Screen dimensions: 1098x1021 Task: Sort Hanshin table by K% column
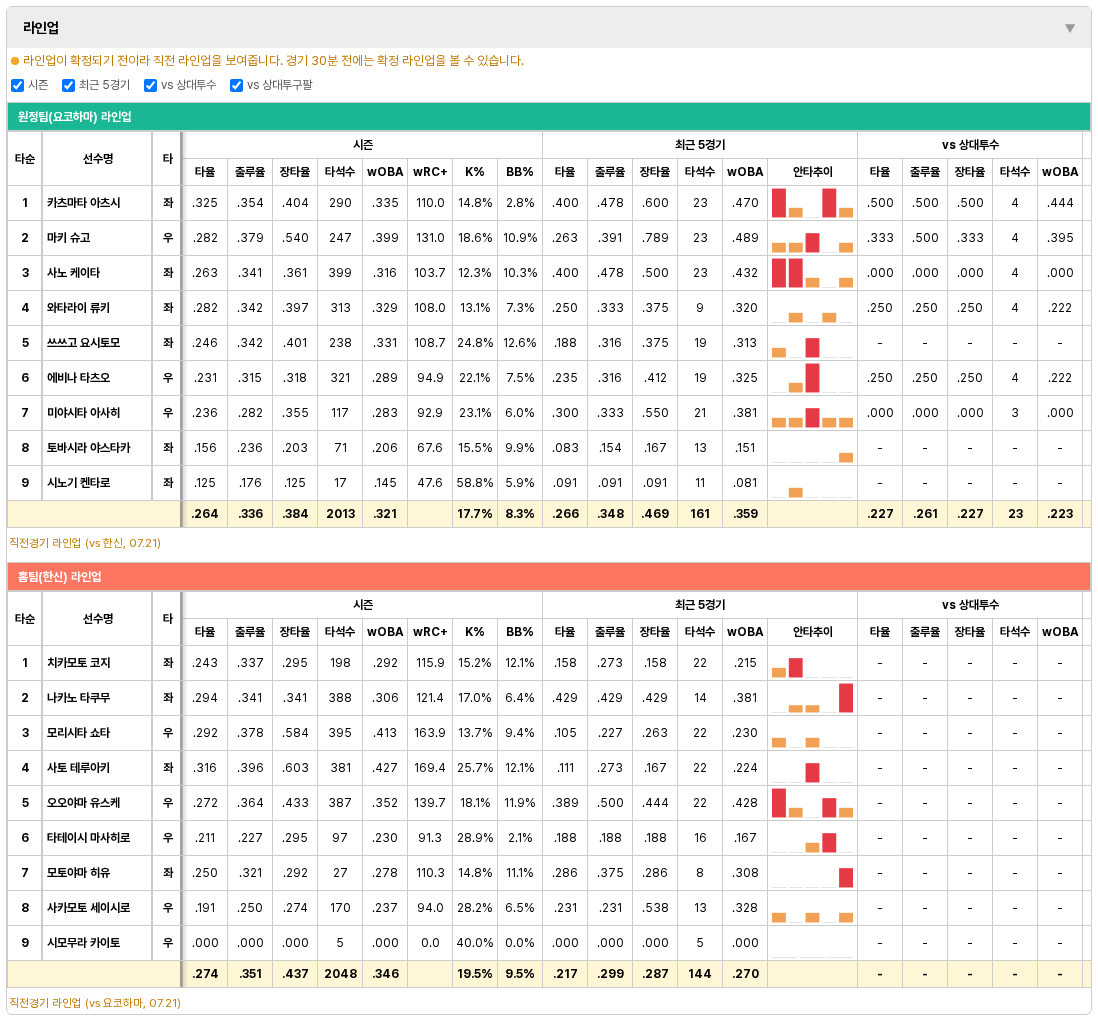(474, 632)
